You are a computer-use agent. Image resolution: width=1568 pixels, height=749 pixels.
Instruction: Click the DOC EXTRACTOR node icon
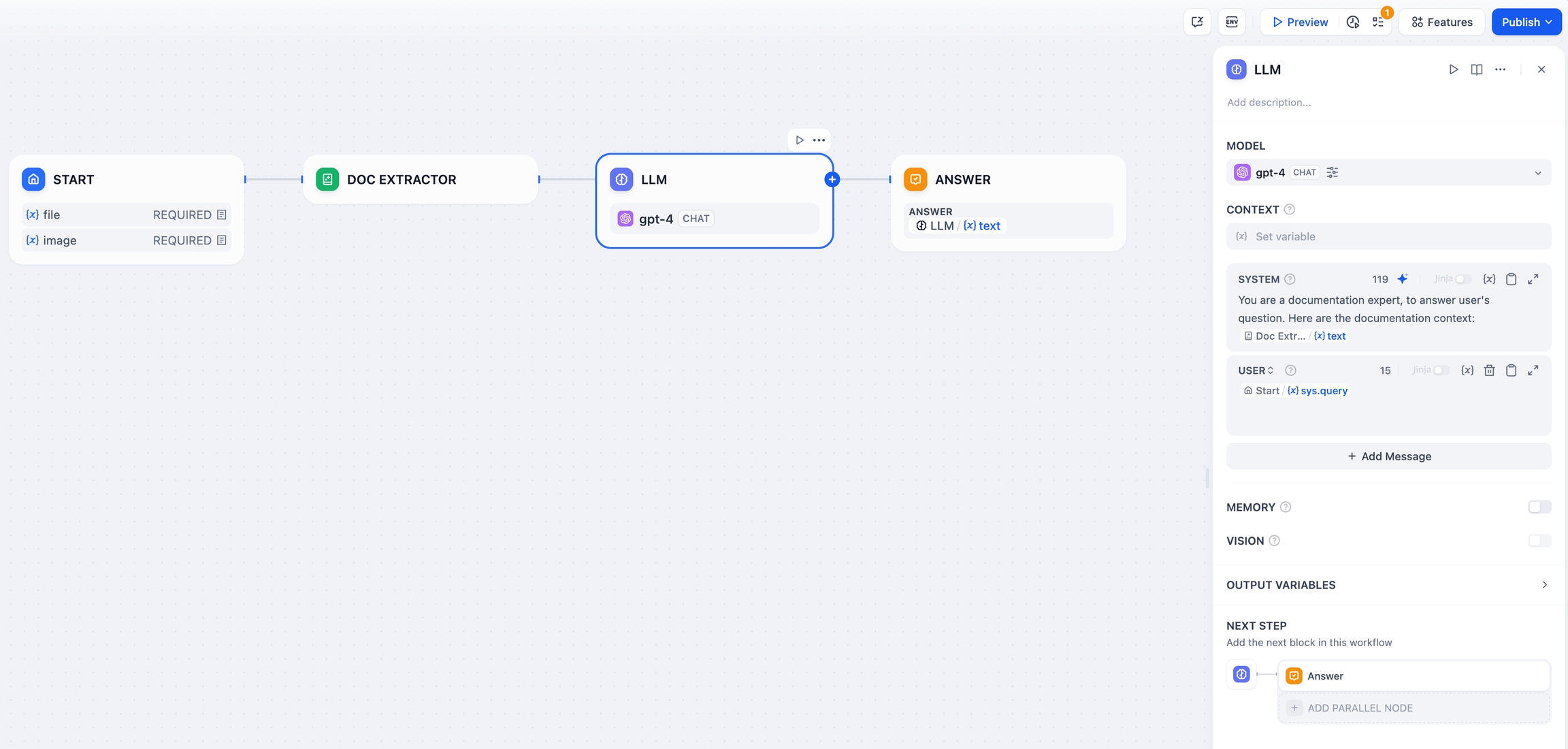pos(327,180)
